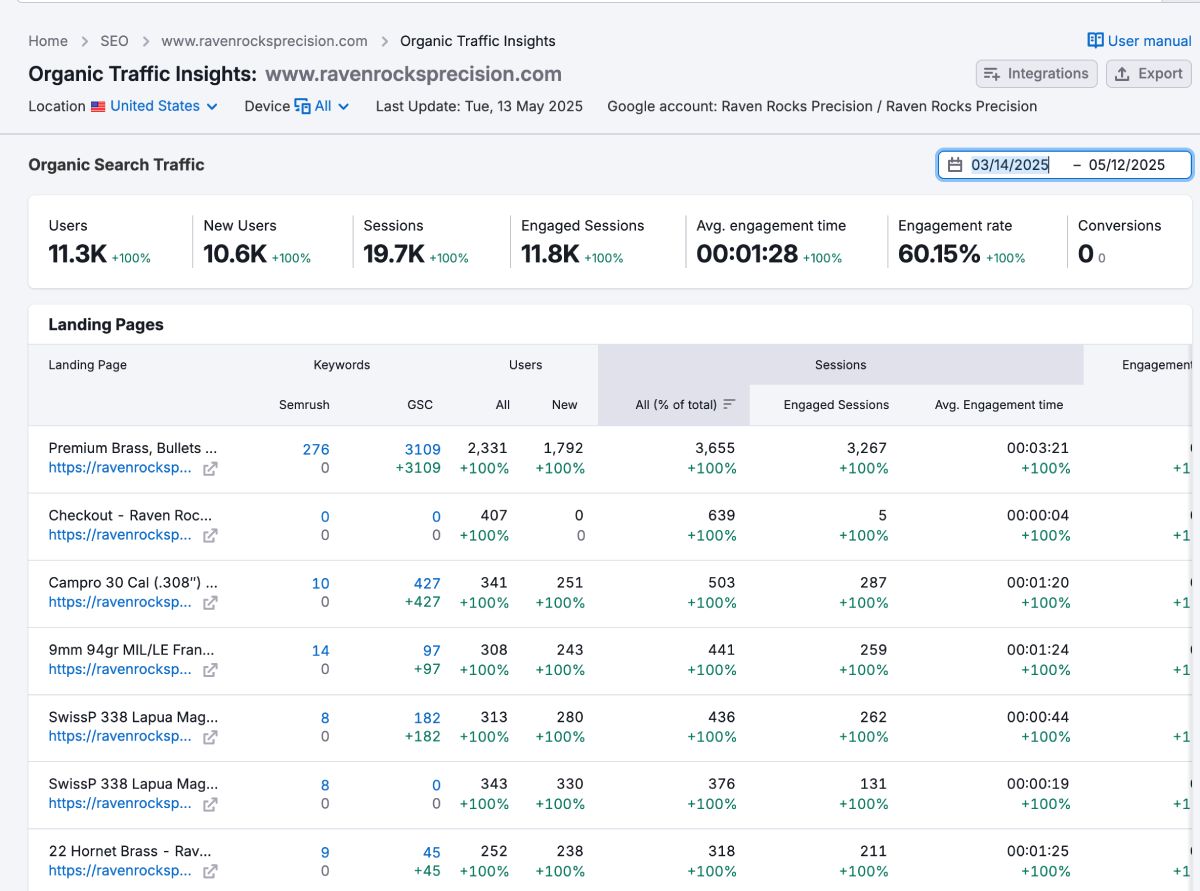Open Semrush keywords count 276

(x=316, y=450)
